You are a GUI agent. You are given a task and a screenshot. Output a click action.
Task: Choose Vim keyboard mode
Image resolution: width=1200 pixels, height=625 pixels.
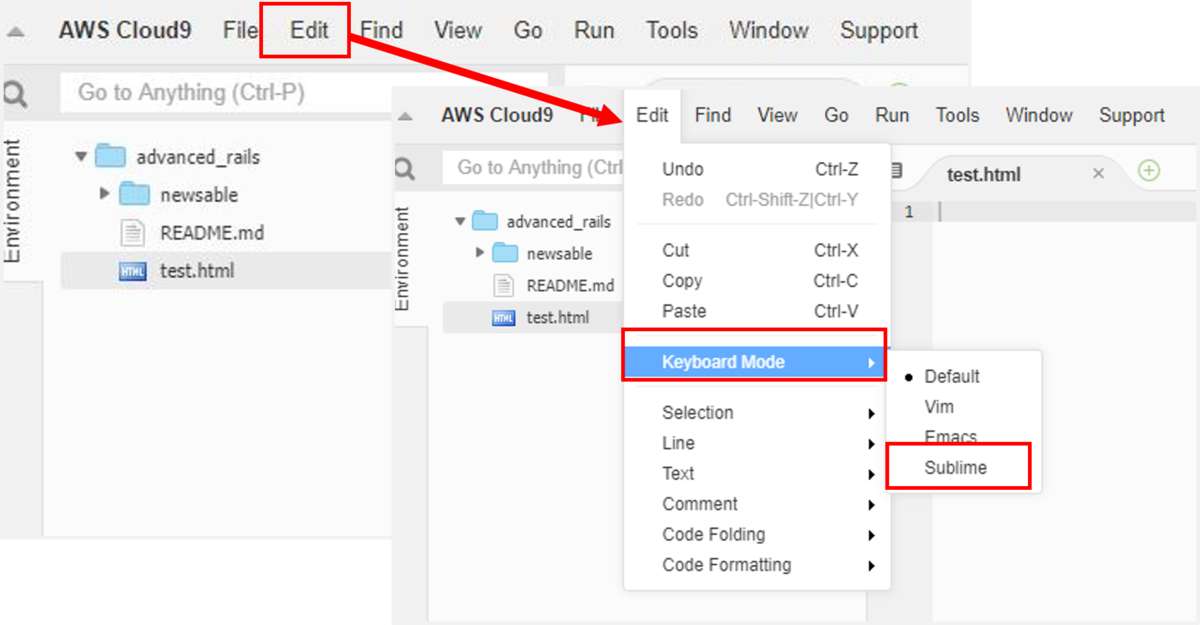(939, 407)
